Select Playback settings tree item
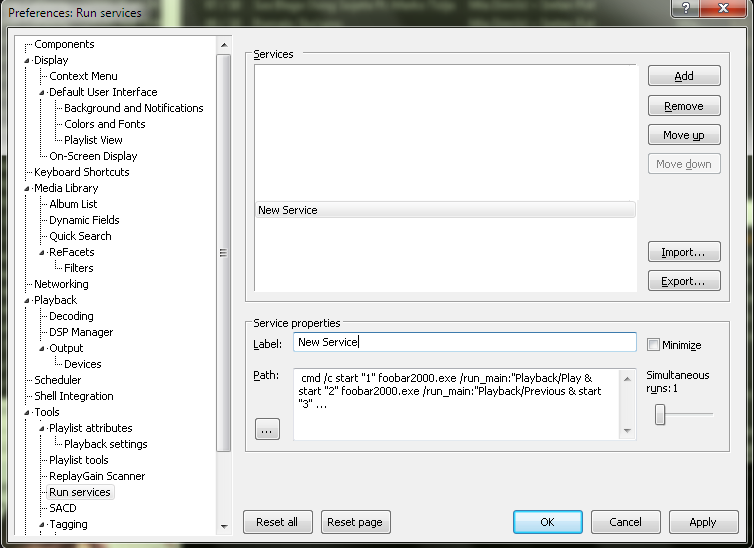Image resolution: width=754 pixels, height=548 pixels. [106, 444]
